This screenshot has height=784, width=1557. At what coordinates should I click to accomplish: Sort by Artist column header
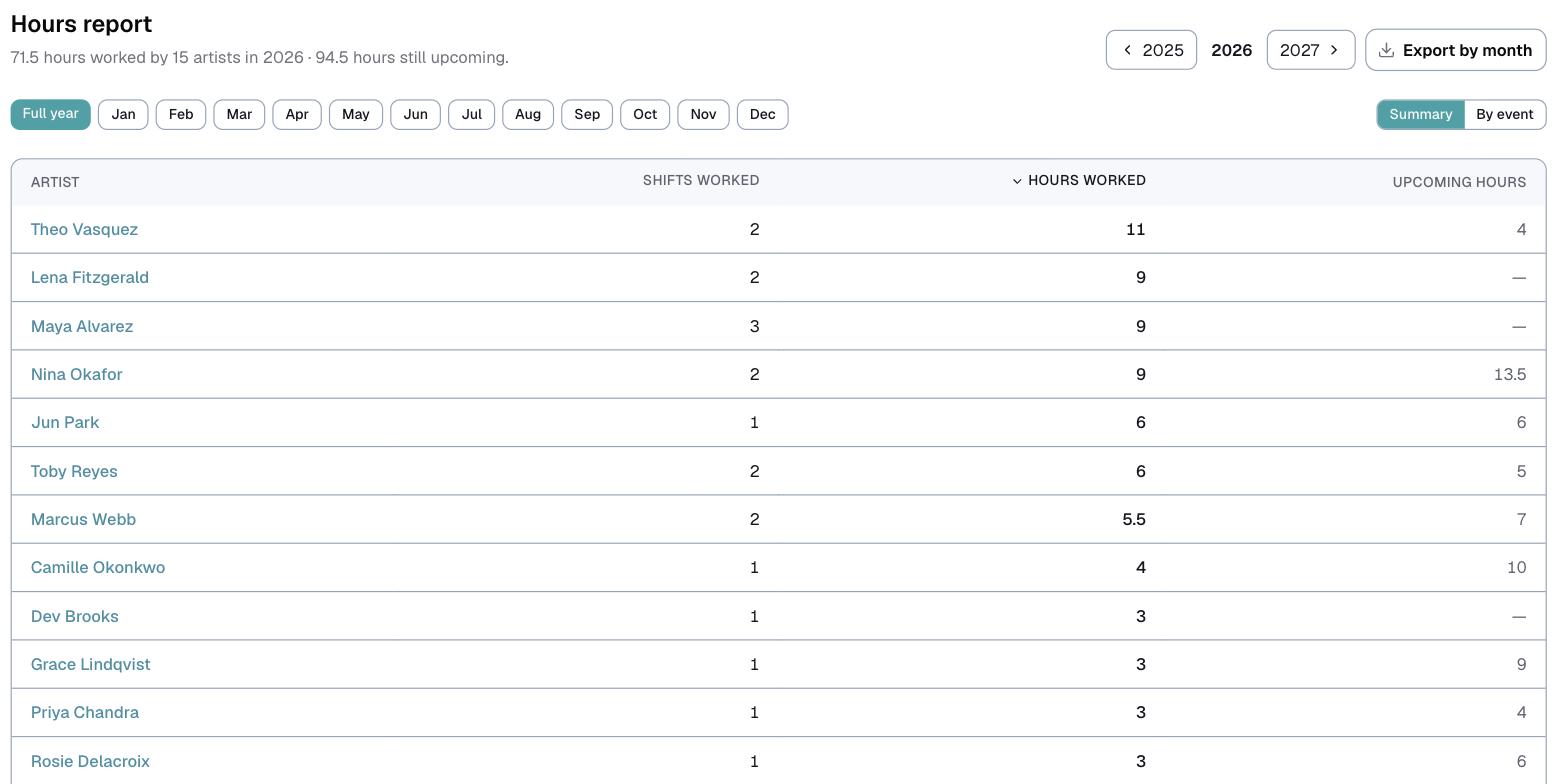(x=55, y=182)
